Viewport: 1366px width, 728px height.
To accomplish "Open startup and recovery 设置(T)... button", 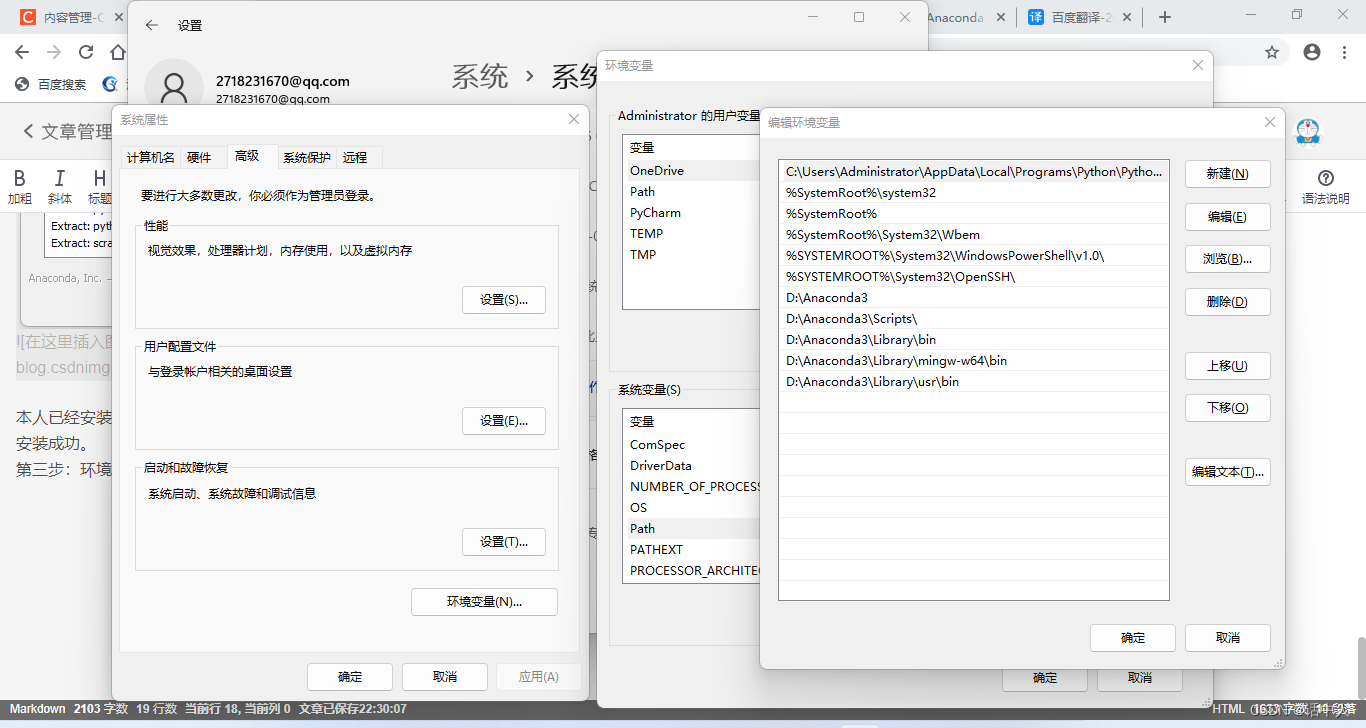I will coord(504,542).
